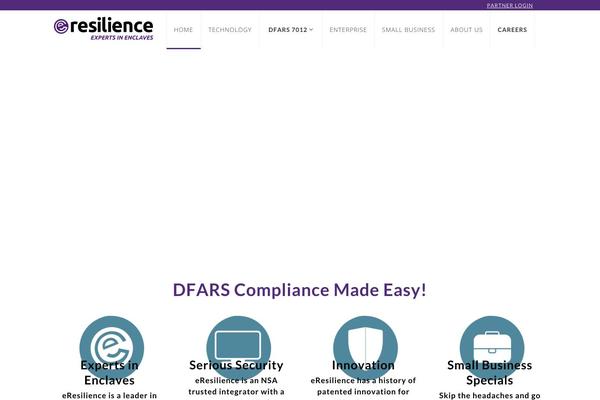This screenshot has height=400, width=600.
Task: Open the About Us menu item
Action: [x=466, y=29]
